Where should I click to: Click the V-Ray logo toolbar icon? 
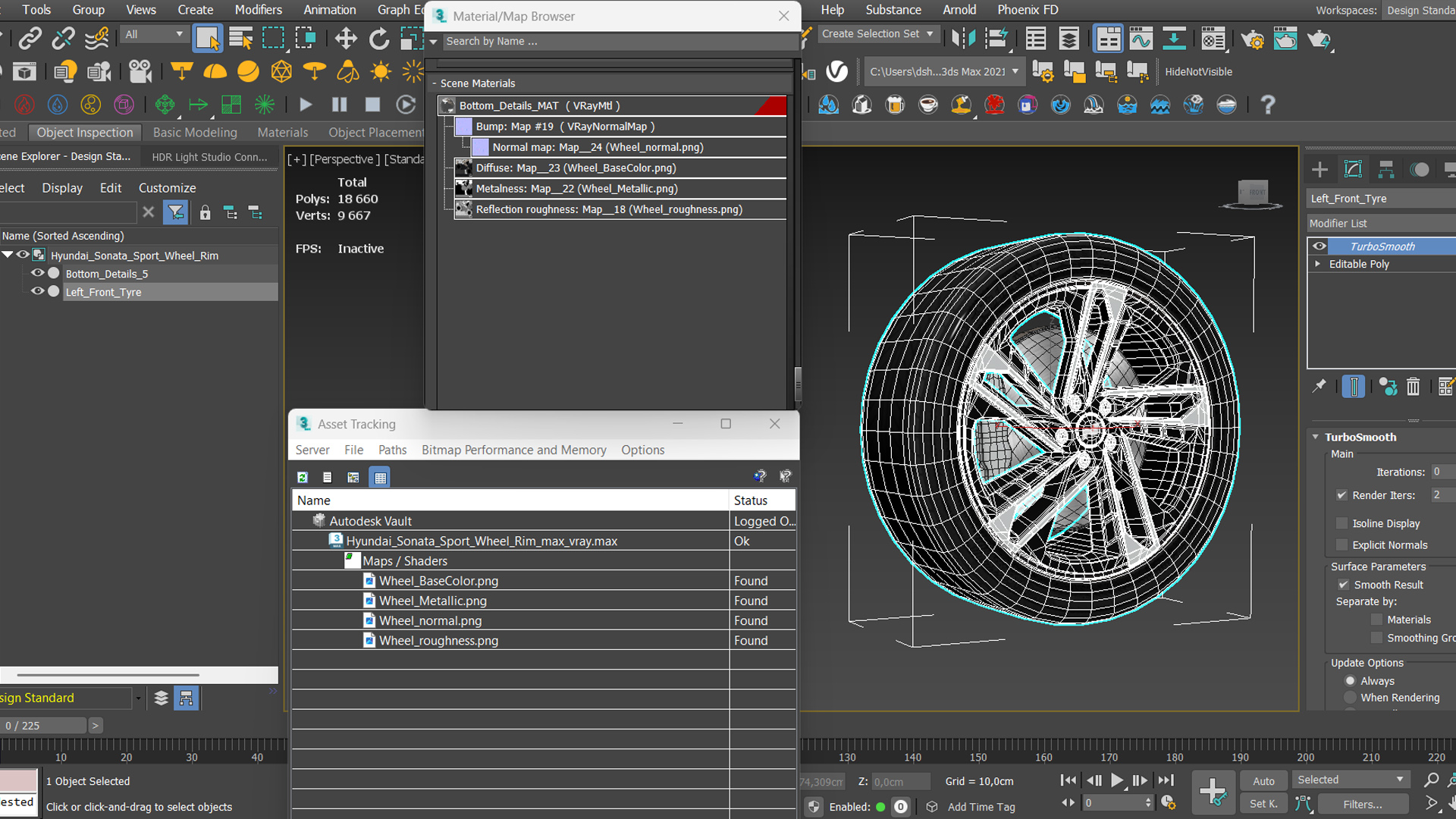pyautogui.click(x=836, y=71)
